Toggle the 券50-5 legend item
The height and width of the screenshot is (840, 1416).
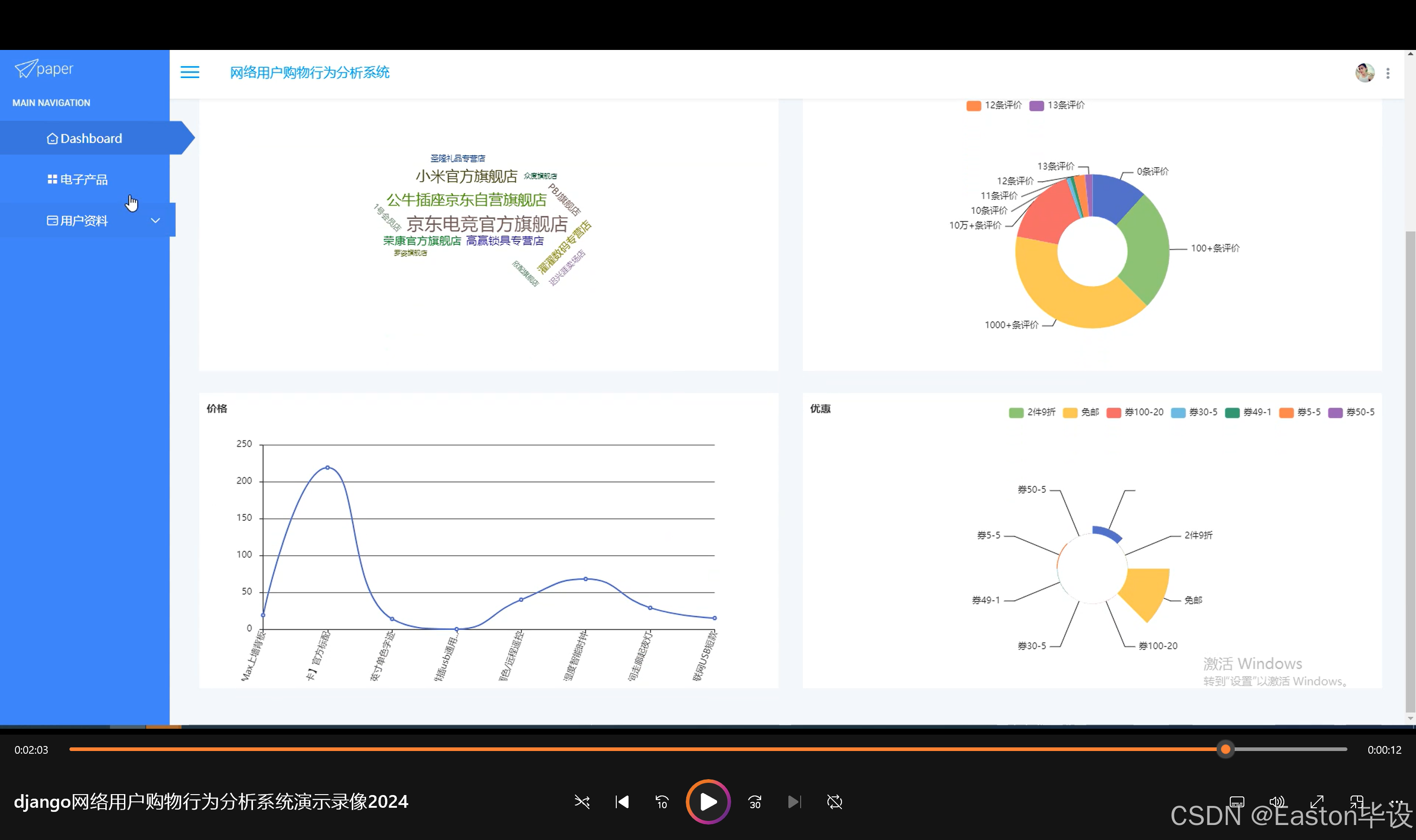[1352, 413]
